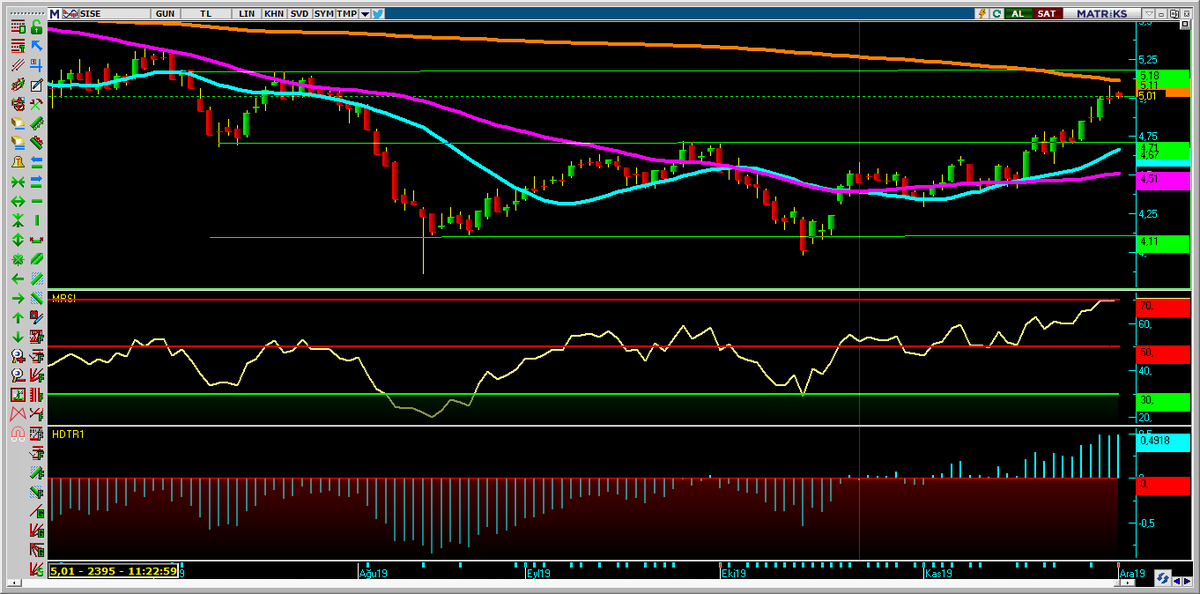Click the orange 5,01 price label
Image resolution: width=1200 pixels, height=594 pixels.
1162,93
